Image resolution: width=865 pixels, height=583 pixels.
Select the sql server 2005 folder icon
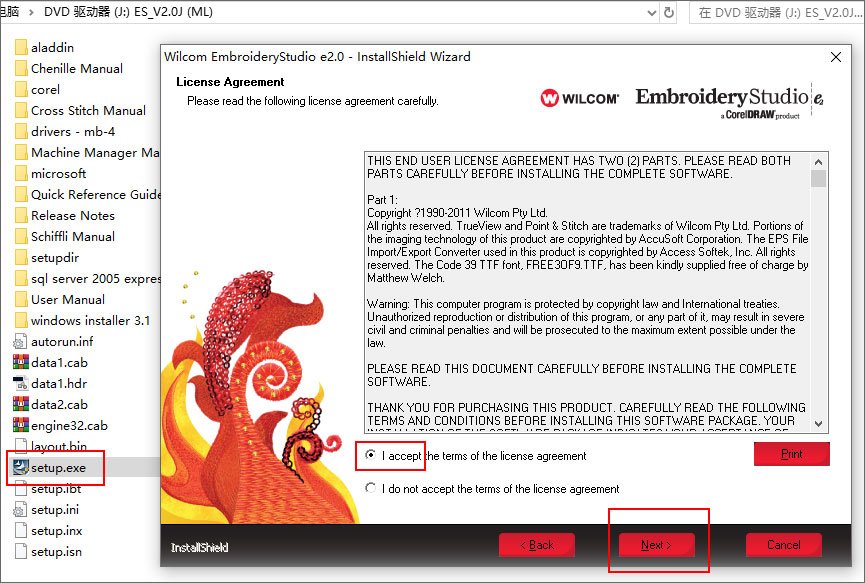22,279
